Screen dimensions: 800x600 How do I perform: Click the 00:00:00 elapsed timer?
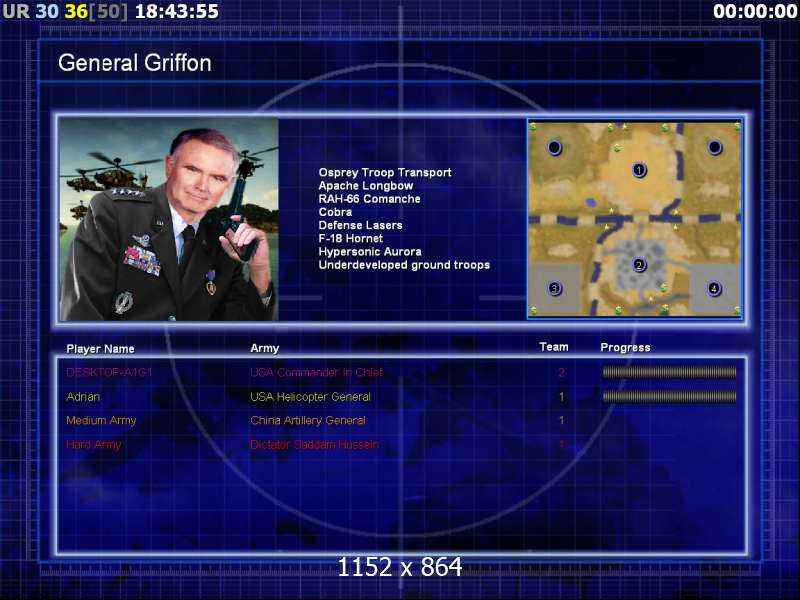(x=755, y=11)
